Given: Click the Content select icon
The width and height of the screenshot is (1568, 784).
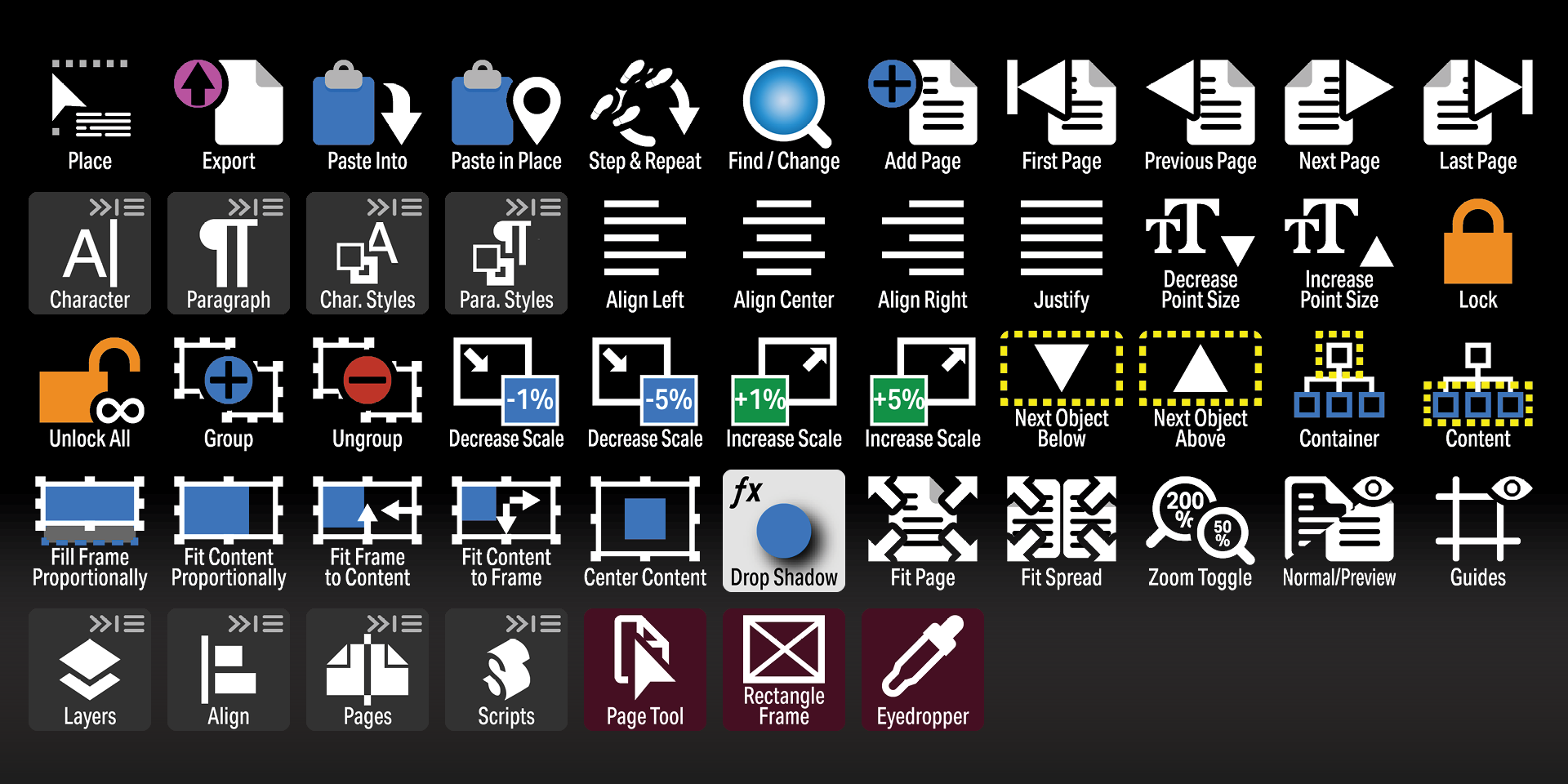Looking at the screenshot, I should [1478, 384].
